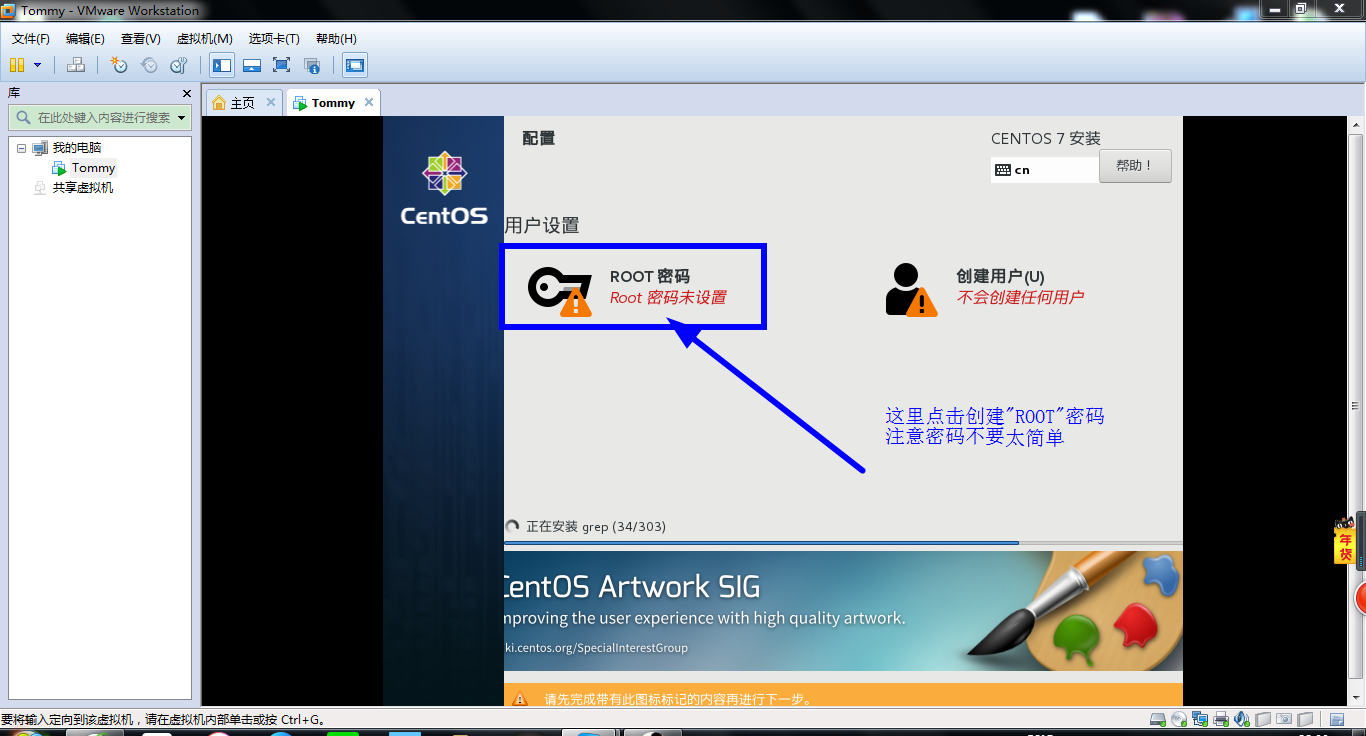Image resolution: width=1366 pixels, height=736 pixels.
Task: Open the power options dropdown arrow beside pause
Action: 38,65
